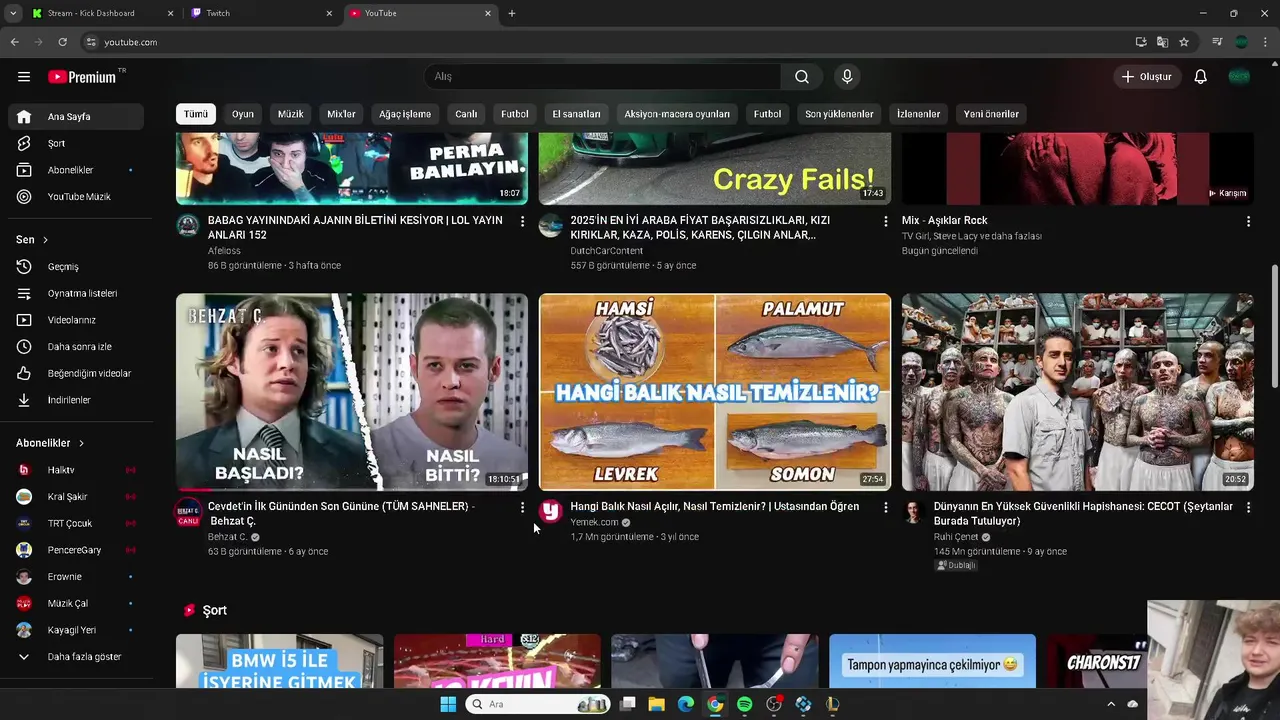Switch to the Twitch browser tab
Image resolution: width=1280 pixels, height=720 pixels.
(x=260, y=13)
